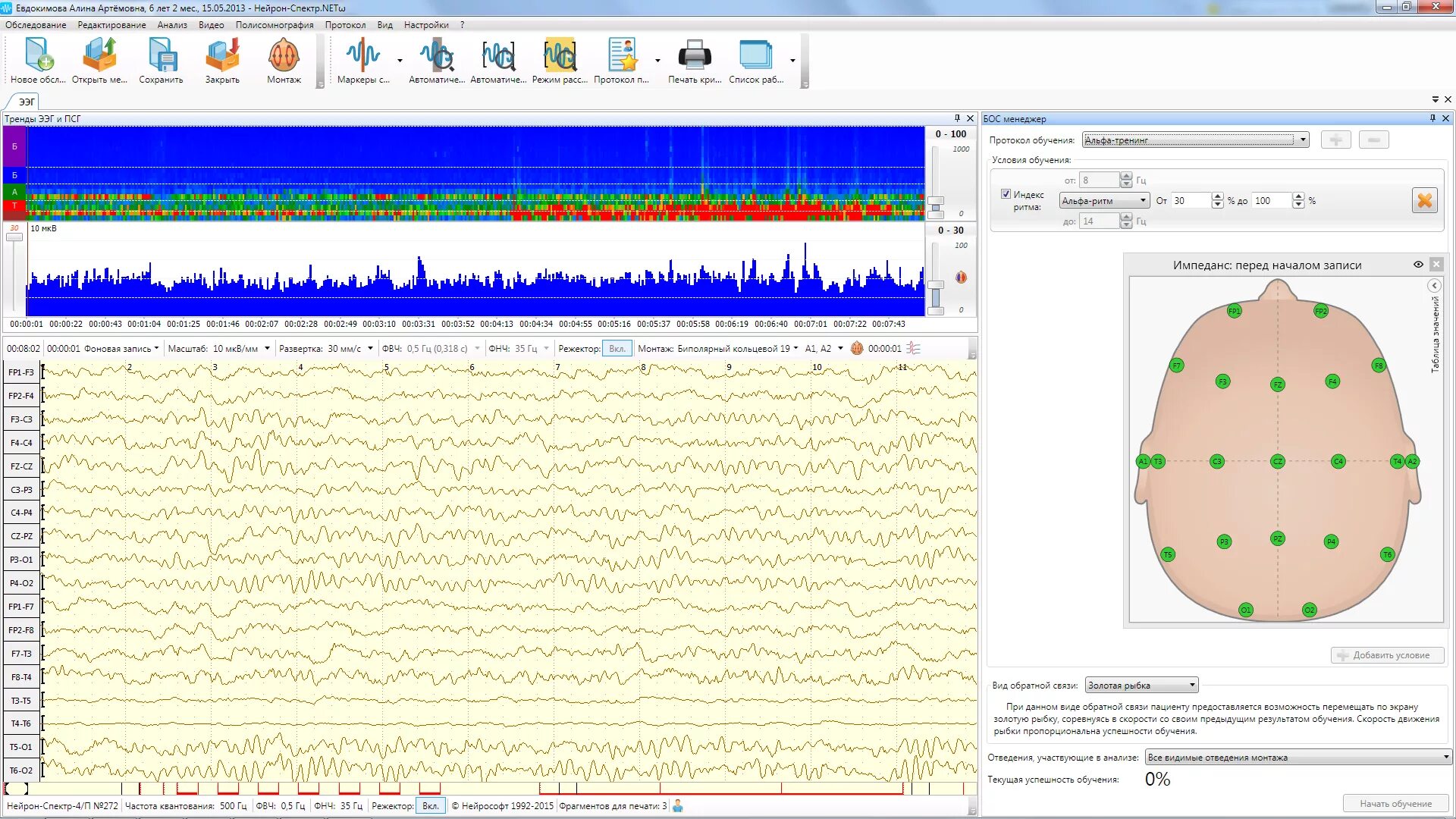Viewport: 1456px width, 819px height.
Task: Uncheck the Индекс ритма checkbox
Action: click(x=1006, y=194)
